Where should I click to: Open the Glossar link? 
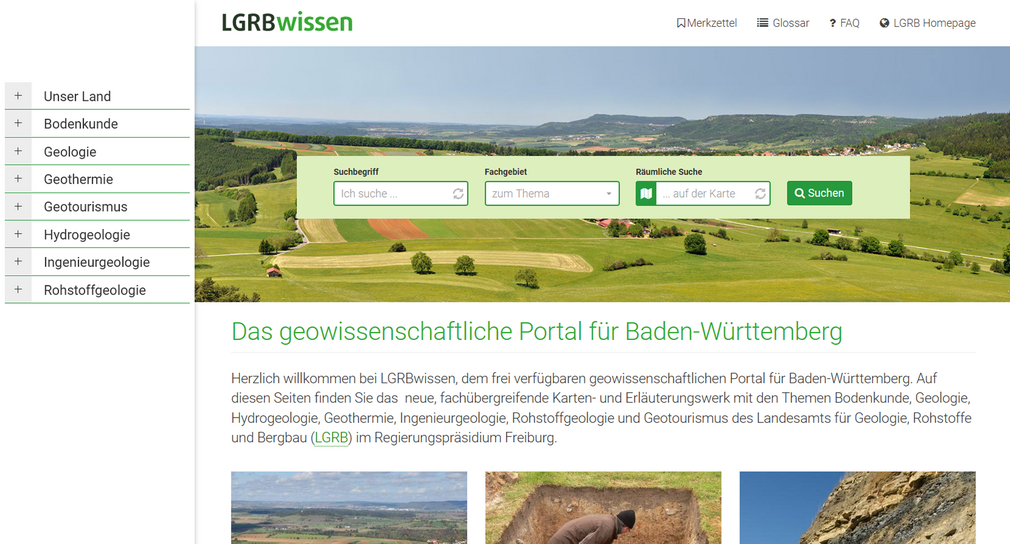click(x=790, y=23)
